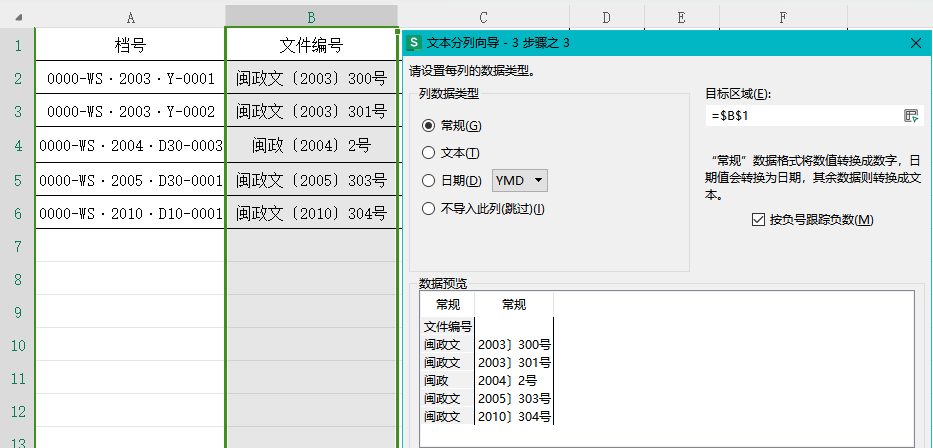Click cell 0000-WS·2003·Y-0002

coord(130,111)
